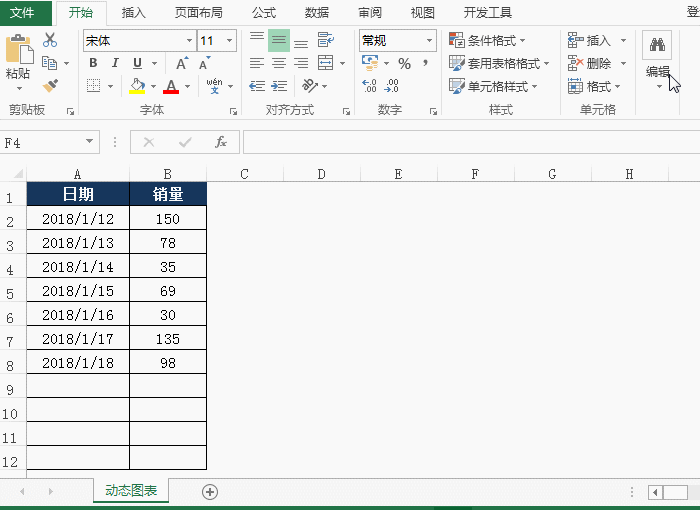700x510 pixels.
Task: Decrease decimal places
Action: 391,86
